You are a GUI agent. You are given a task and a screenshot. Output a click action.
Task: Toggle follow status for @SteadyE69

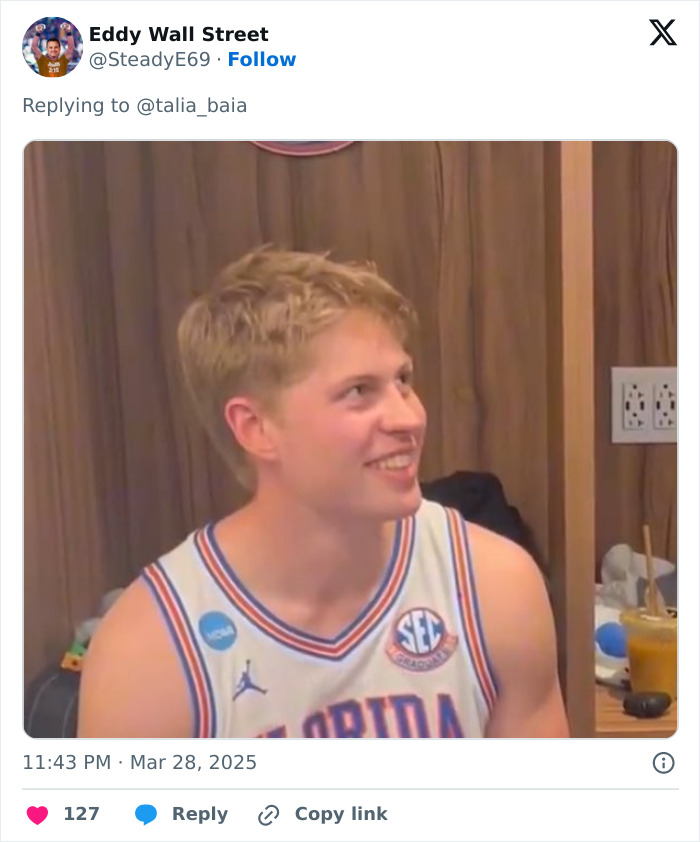[x=262, y=61]
